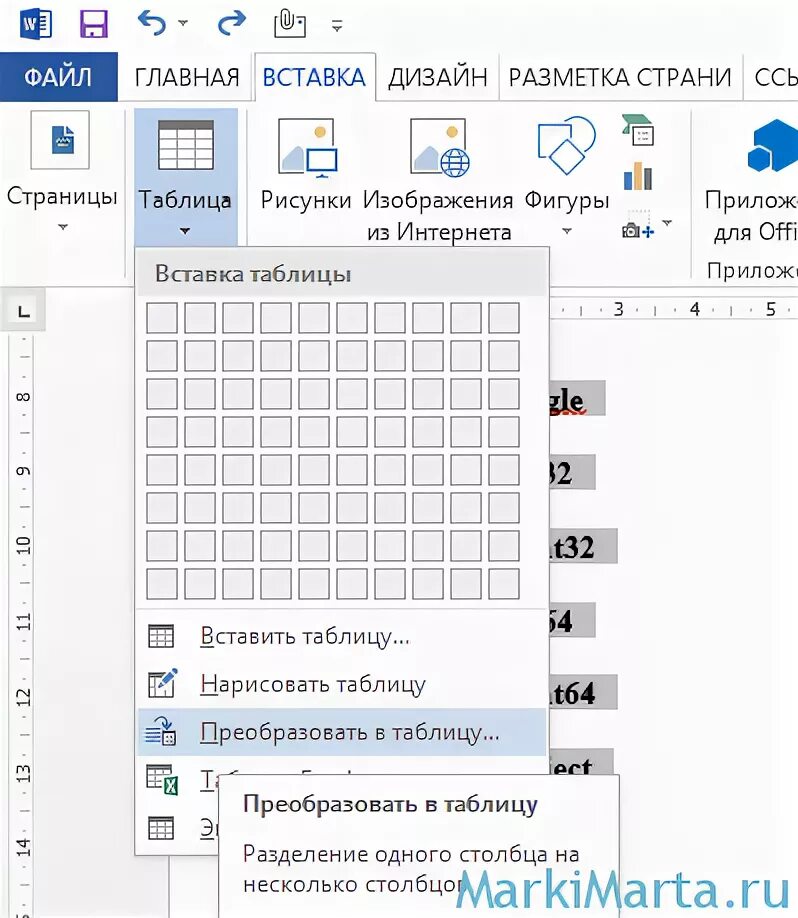Click the Вставить таблицу grid icon
Viewport: 798px width, 918px height.
click(x=161, y=636)
